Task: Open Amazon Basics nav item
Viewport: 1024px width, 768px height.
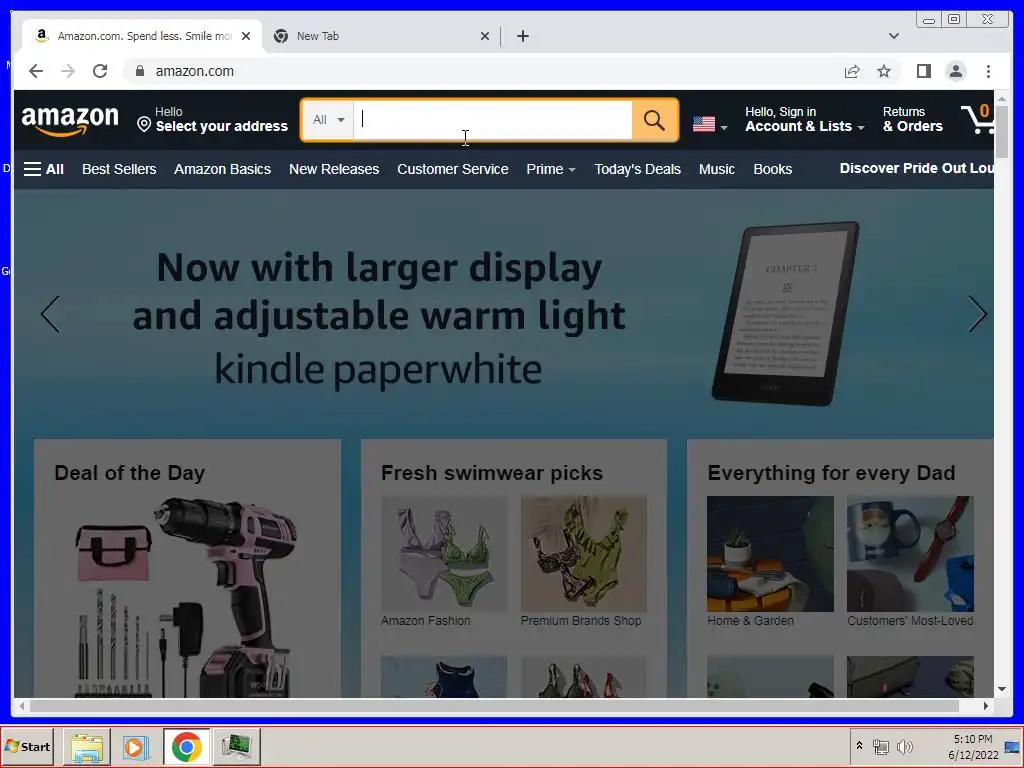Action: pyautogui.click(x=223, y=169)
